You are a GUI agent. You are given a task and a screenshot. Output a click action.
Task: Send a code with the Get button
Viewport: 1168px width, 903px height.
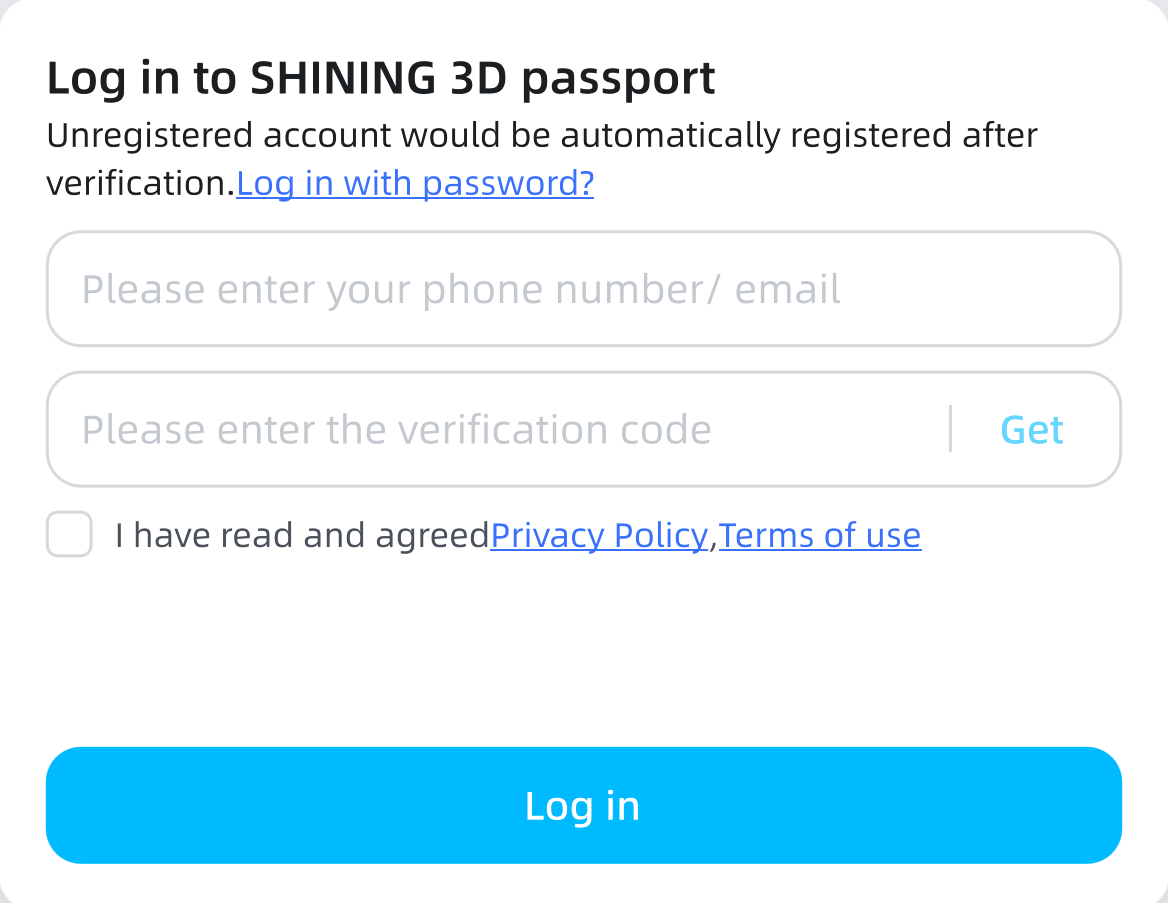1032,430
